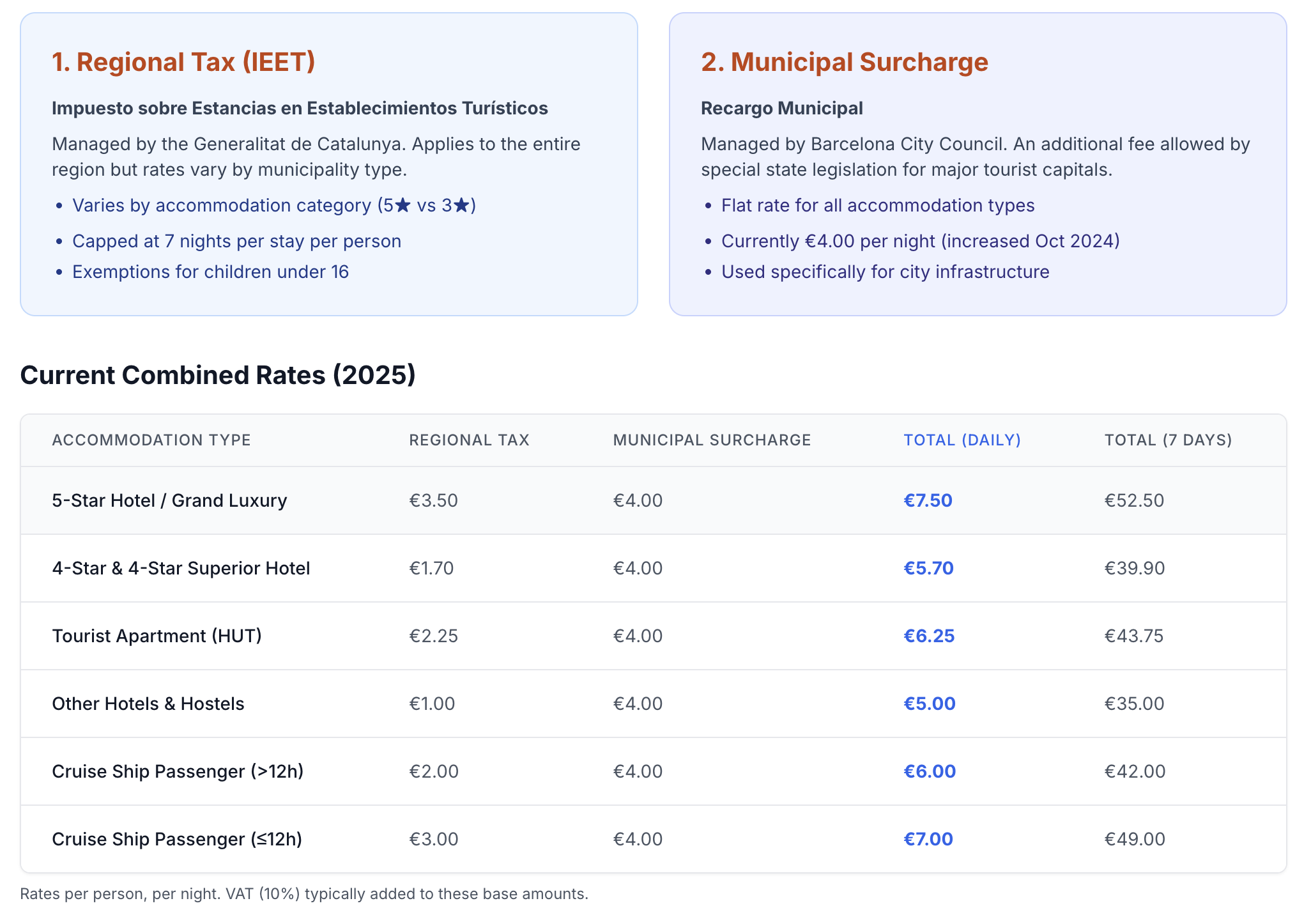1311x924 pixels.
Task: Select the 4-Star & 4-Star Superior Hotel row
Action: (181, 568)
